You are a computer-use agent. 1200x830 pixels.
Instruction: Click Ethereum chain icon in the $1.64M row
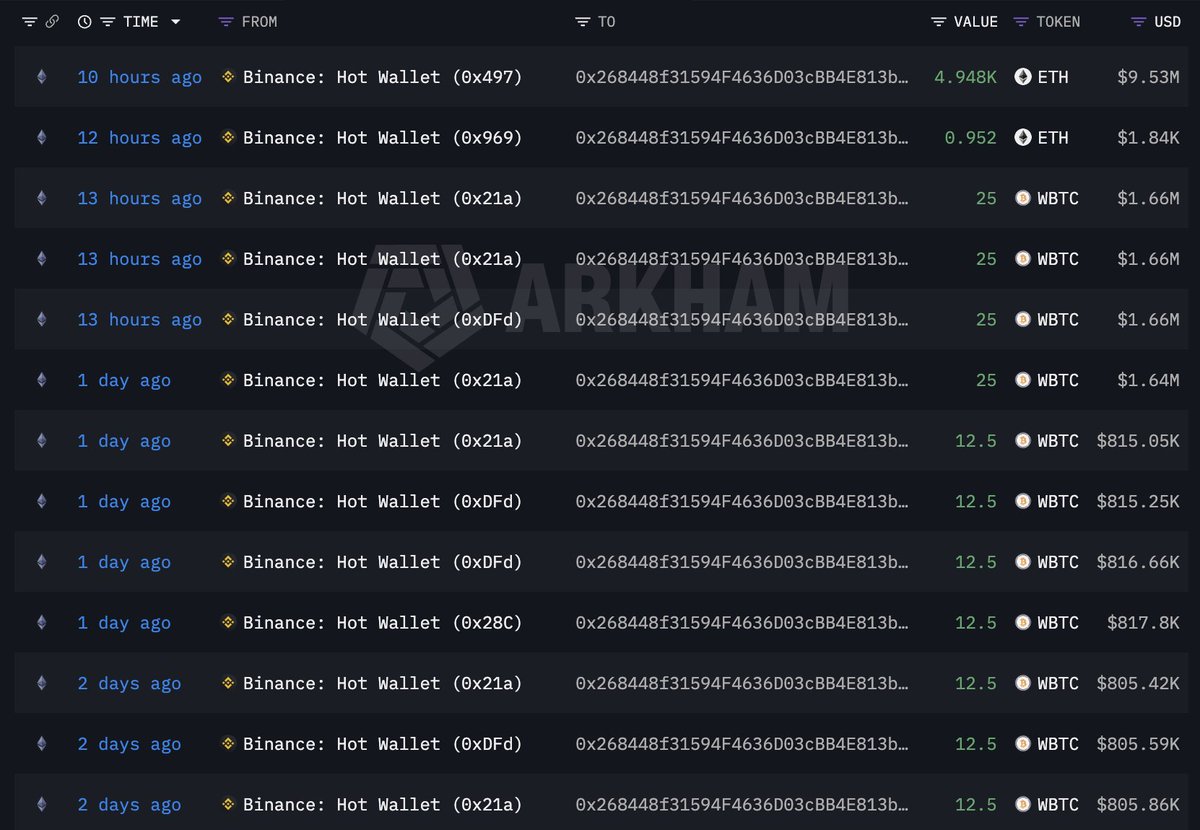[x=41, y=380]
